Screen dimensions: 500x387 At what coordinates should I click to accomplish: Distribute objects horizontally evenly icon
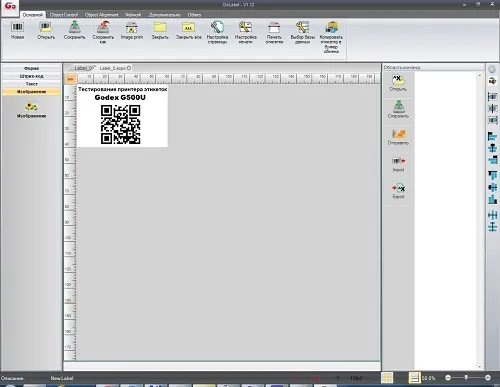[492, 215]
